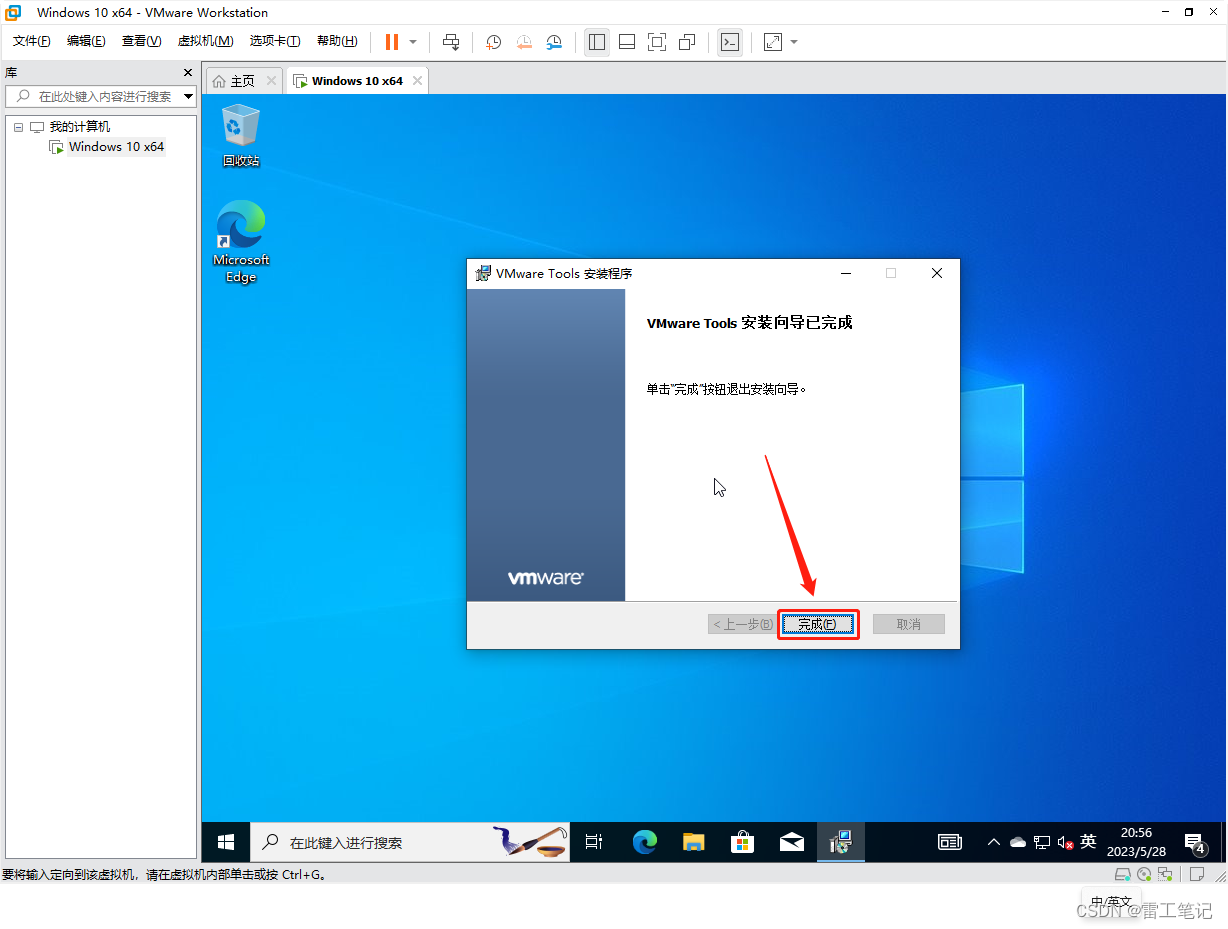Close the Windows 10 x64 tab

pyautogui.click(x=417, y=81)
